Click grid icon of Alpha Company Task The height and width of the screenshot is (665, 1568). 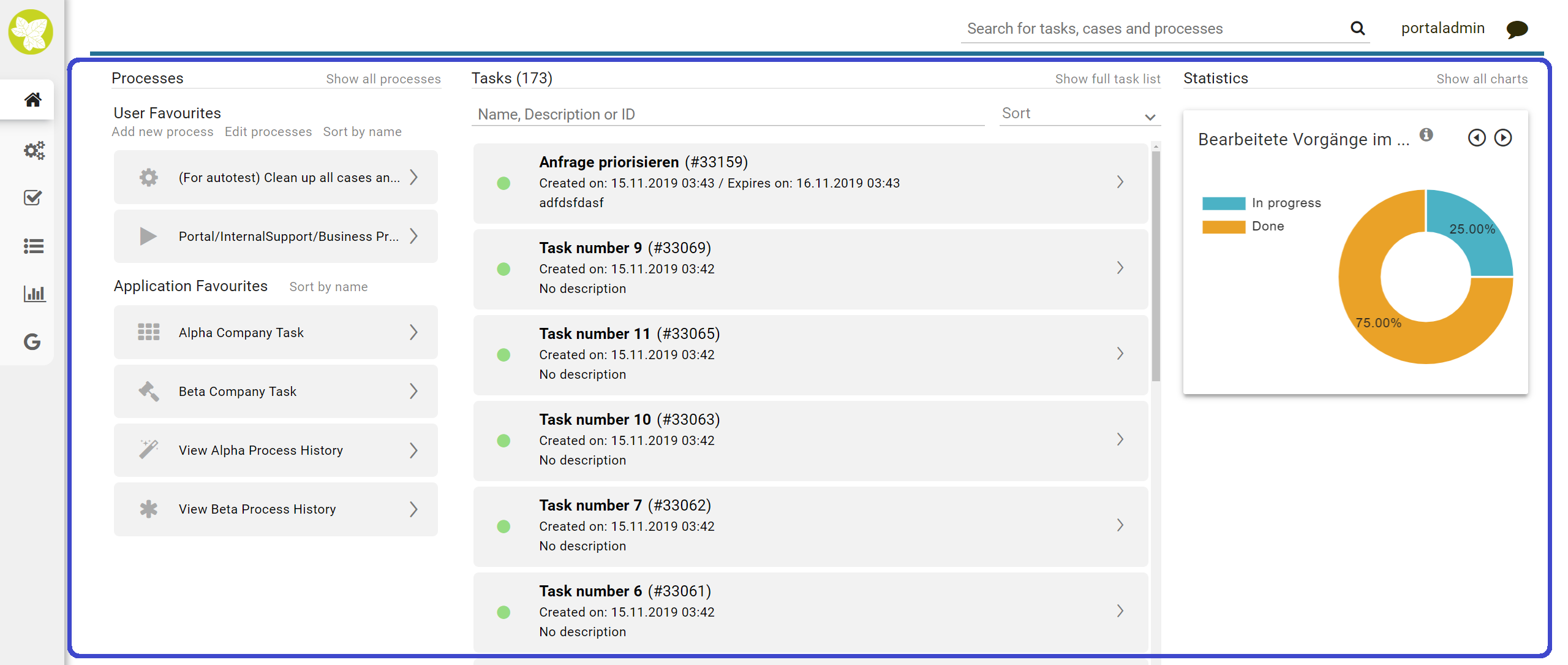(x=148, y=332)
